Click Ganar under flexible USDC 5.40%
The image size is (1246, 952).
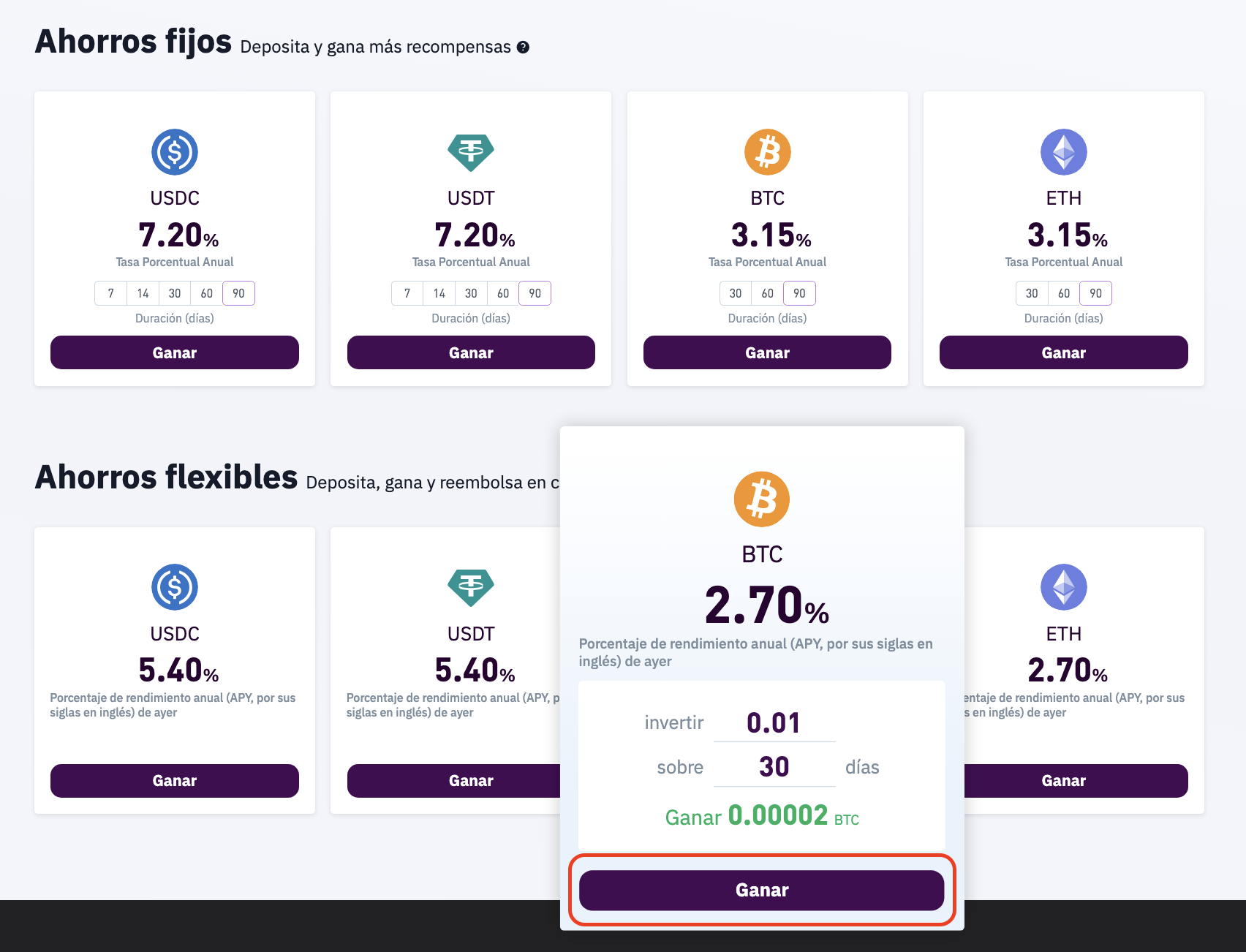point(175,781)
